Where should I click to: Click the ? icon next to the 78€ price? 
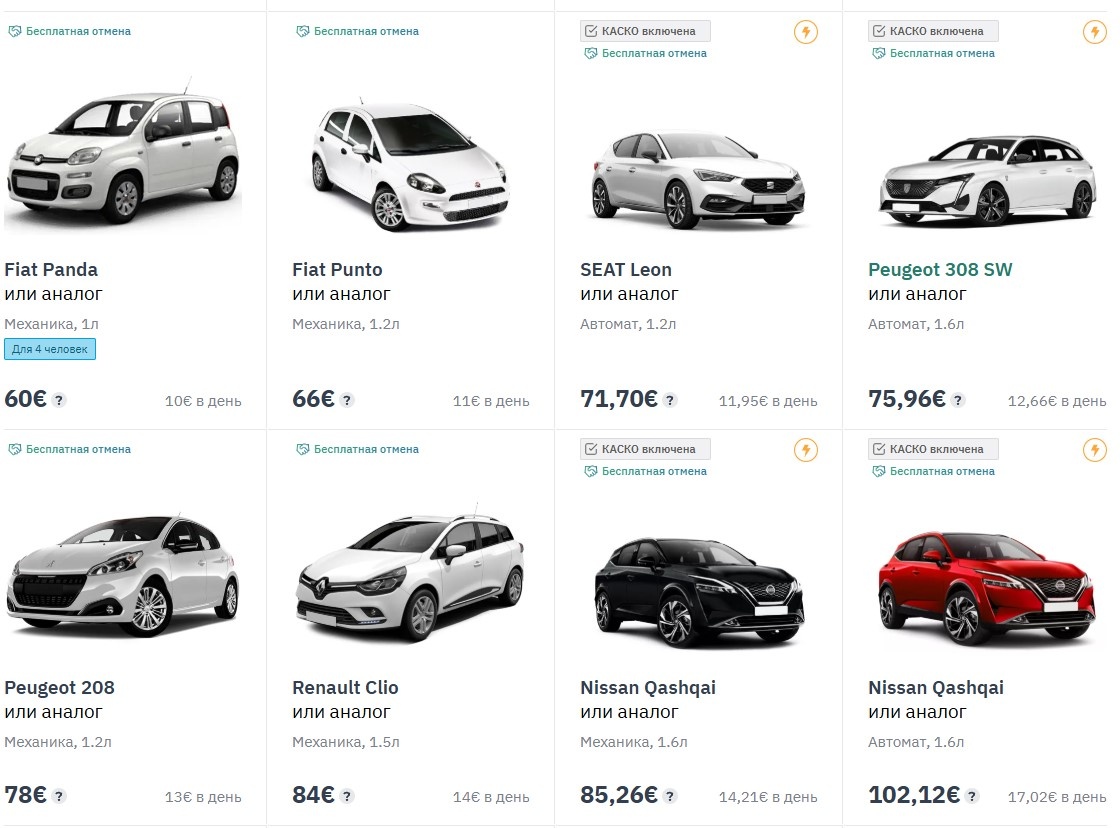point(59,796)
